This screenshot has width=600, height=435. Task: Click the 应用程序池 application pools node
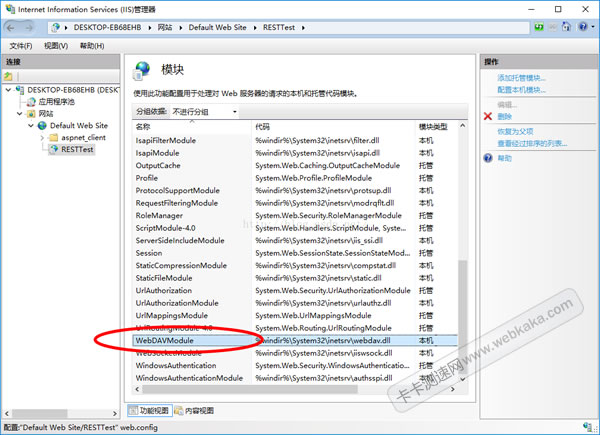(58, 101)
